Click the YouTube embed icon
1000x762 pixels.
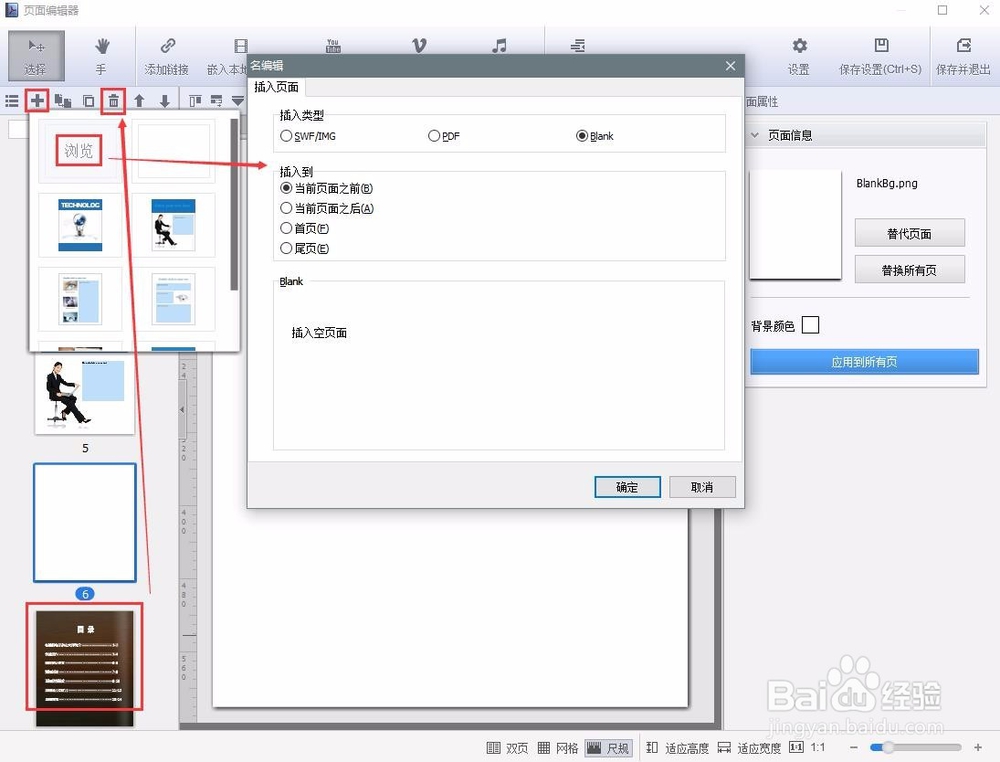click(333, 45)
